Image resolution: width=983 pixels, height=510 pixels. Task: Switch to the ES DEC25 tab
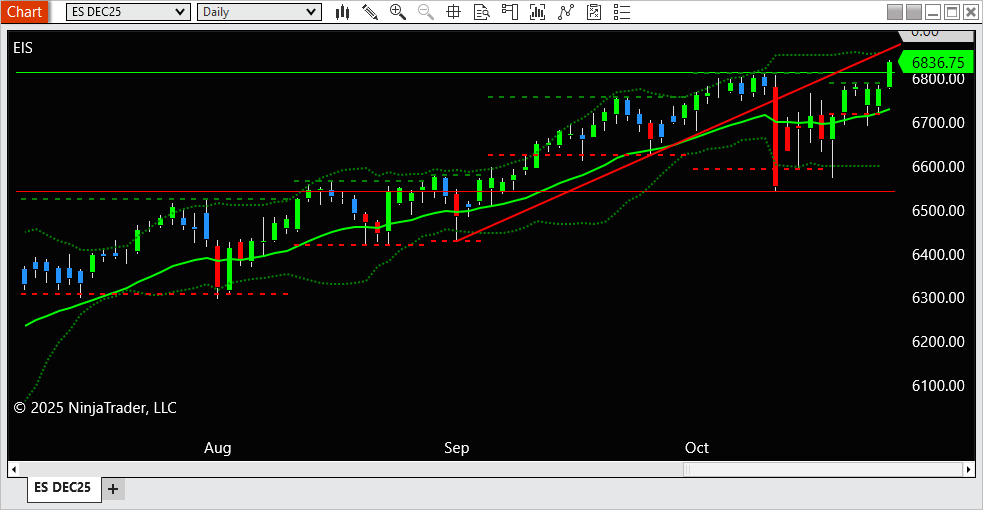[x=63, y=487]
